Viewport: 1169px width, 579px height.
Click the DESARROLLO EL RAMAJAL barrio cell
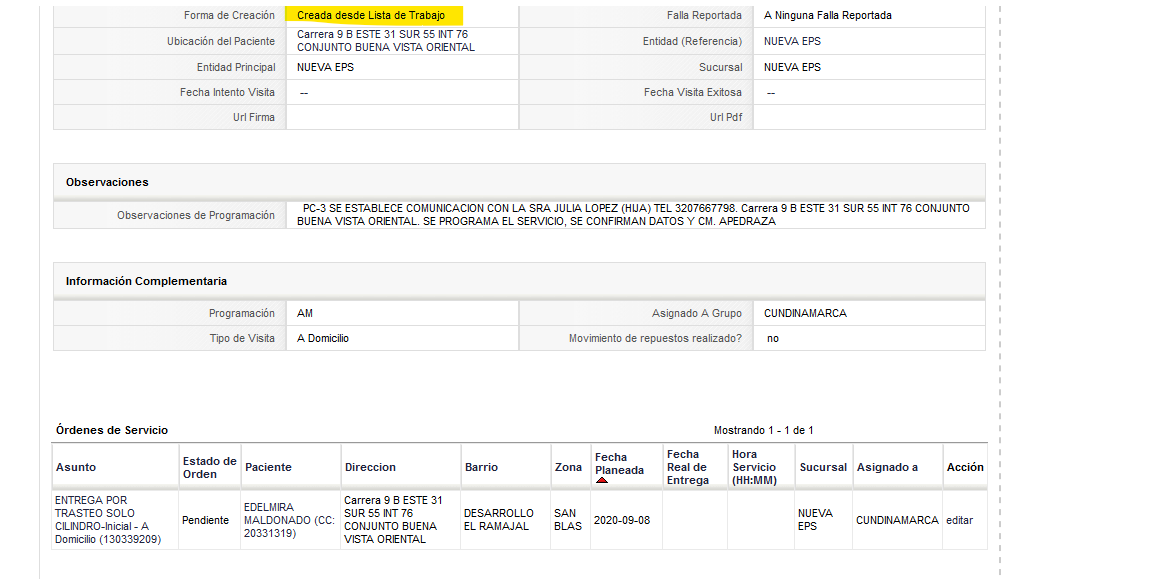point(499,519)
